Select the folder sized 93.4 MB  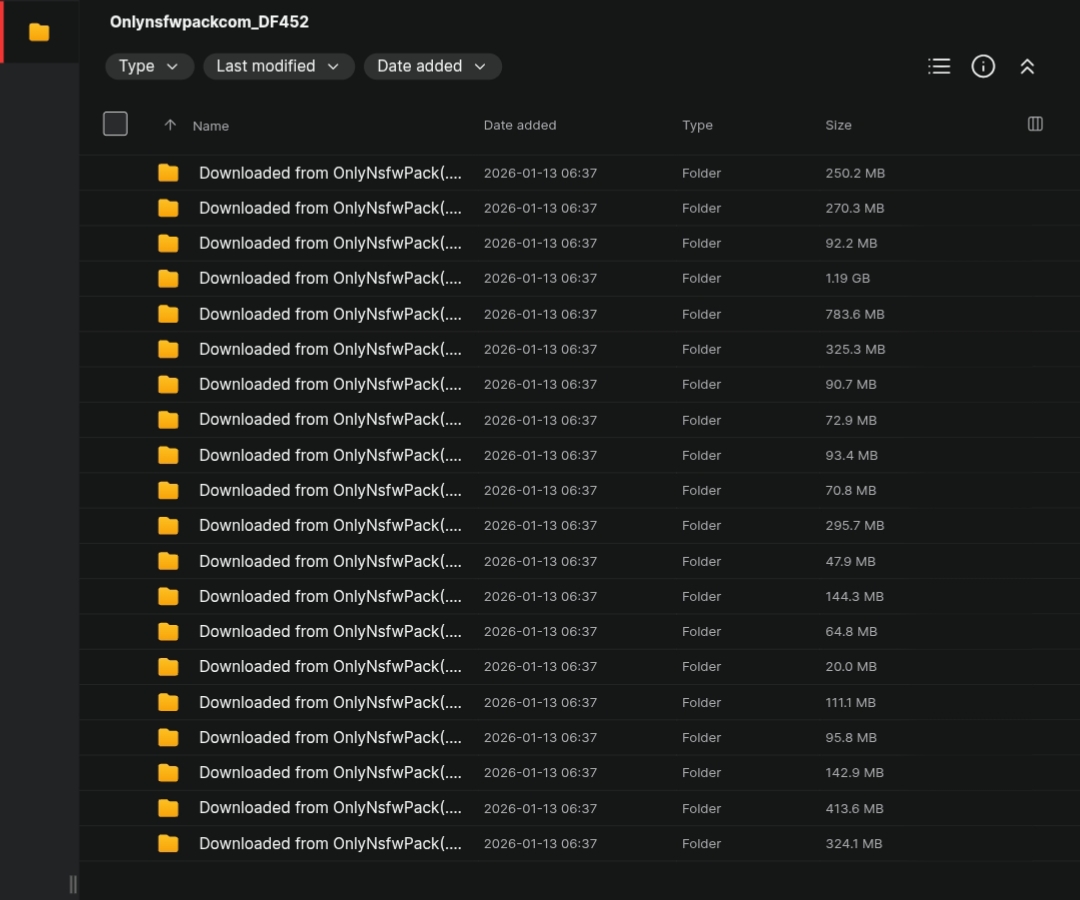[579, 455]
